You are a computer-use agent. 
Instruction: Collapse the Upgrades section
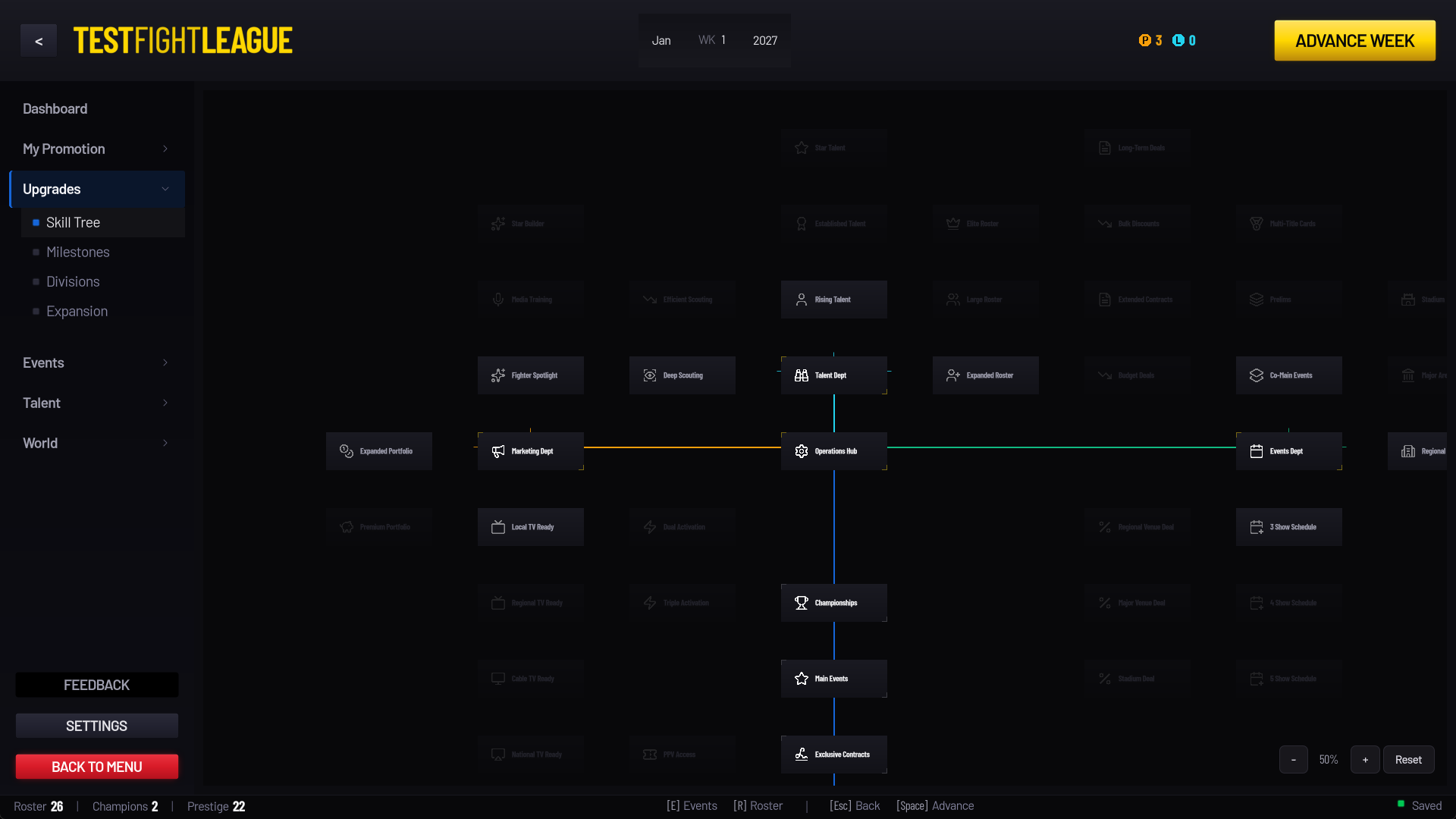[x=96, y=189]
